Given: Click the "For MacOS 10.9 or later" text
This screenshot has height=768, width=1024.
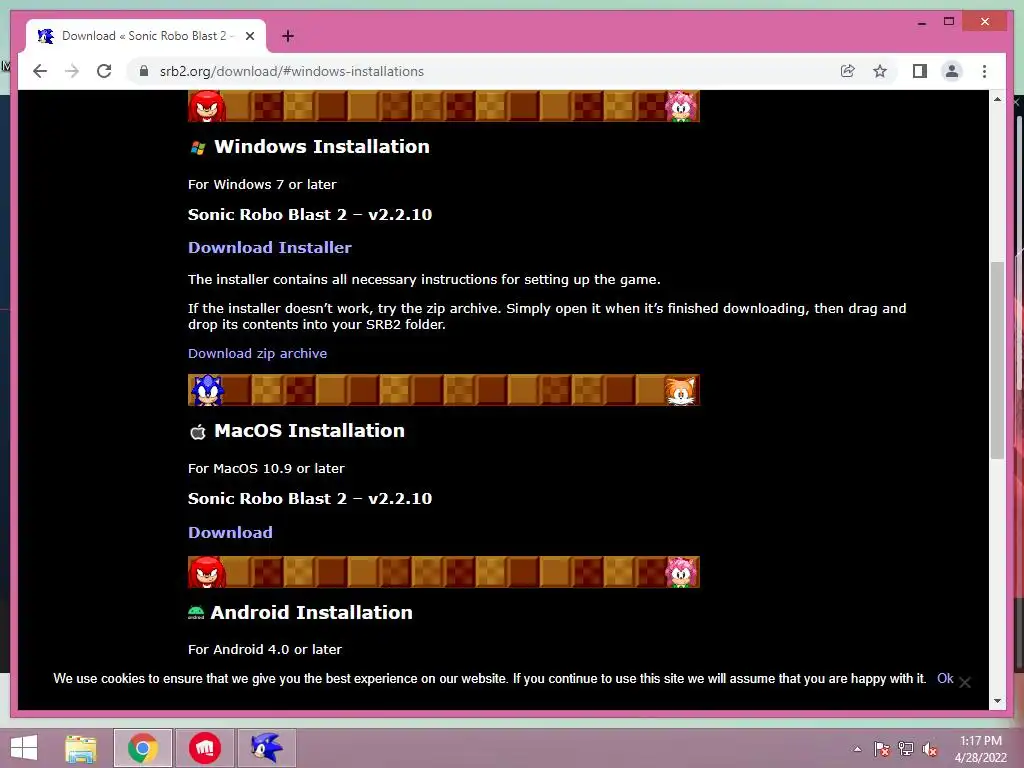Looking at the screenshot, I should 266,469.
